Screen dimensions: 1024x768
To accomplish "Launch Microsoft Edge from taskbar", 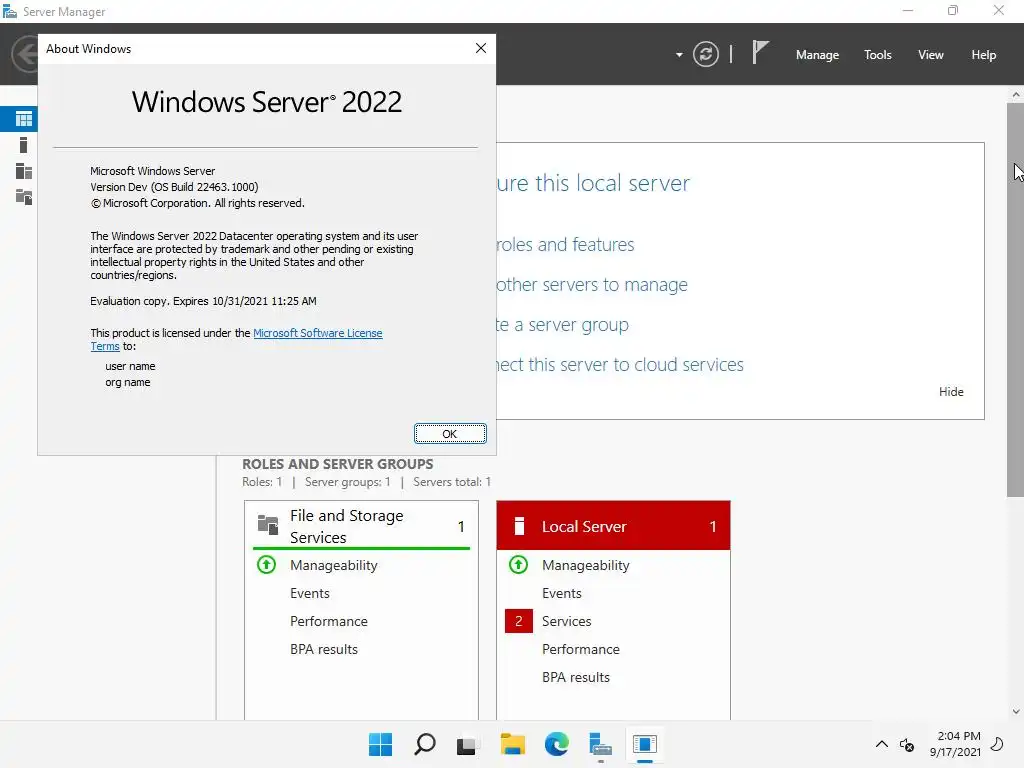I will coord(556,744).
